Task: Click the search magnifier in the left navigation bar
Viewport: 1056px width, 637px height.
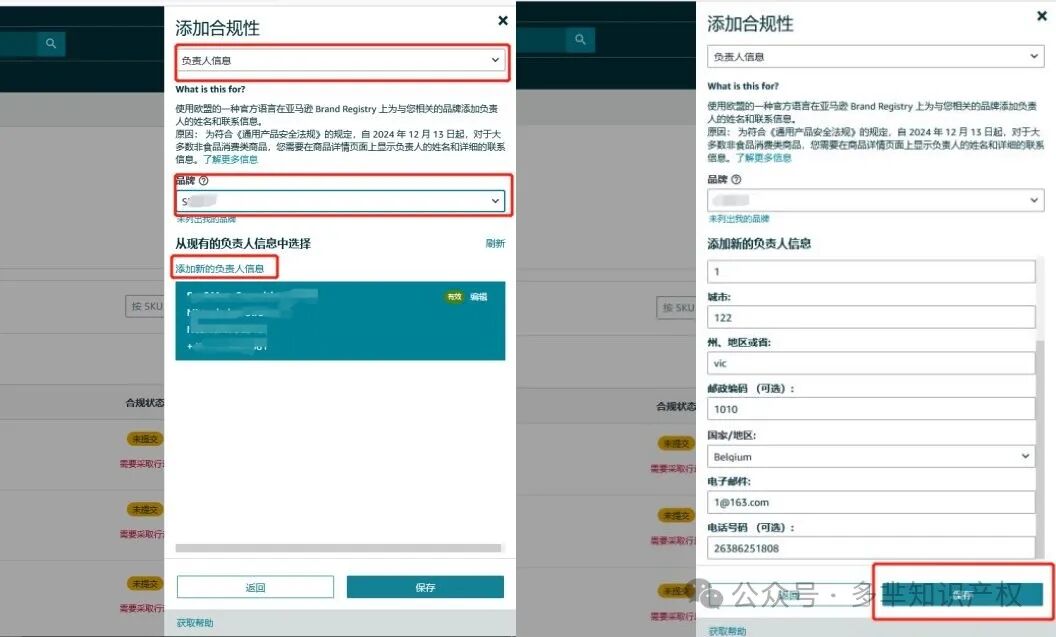Action: coord(50,44)
